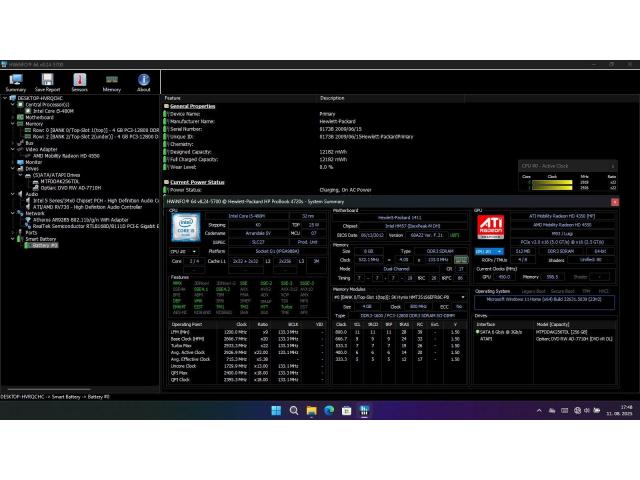Click the Turbo Max operating point row

click(247, 346)
